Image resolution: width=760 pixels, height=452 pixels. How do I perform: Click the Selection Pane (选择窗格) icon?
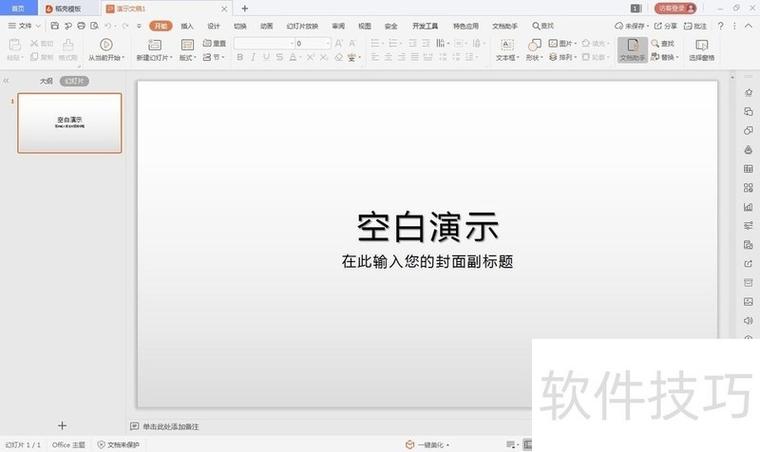click(701, 45)
